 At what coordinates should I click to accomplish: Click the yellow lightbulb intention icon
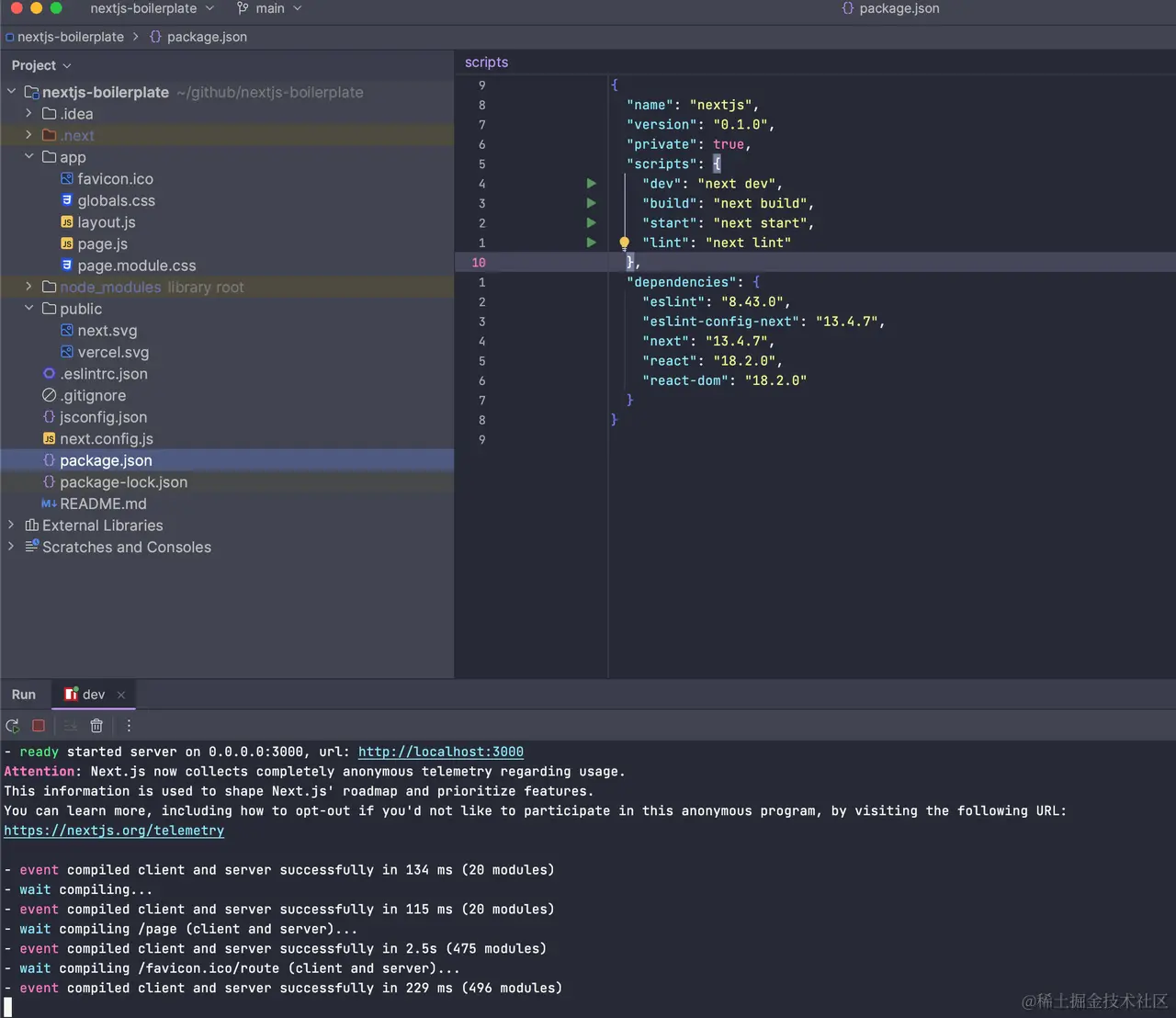[625, 243]
